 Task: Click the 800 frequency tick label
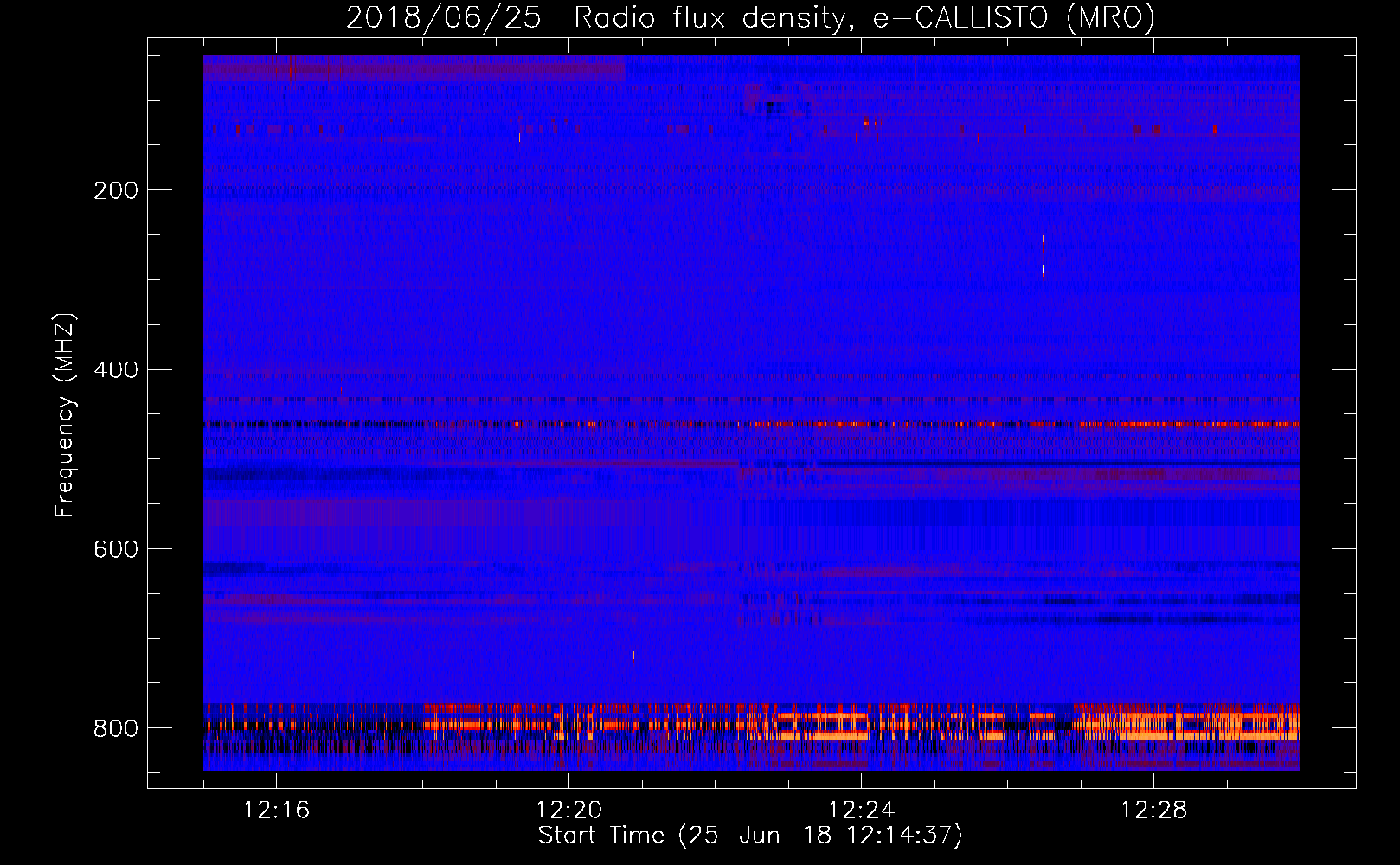[116, 728]
